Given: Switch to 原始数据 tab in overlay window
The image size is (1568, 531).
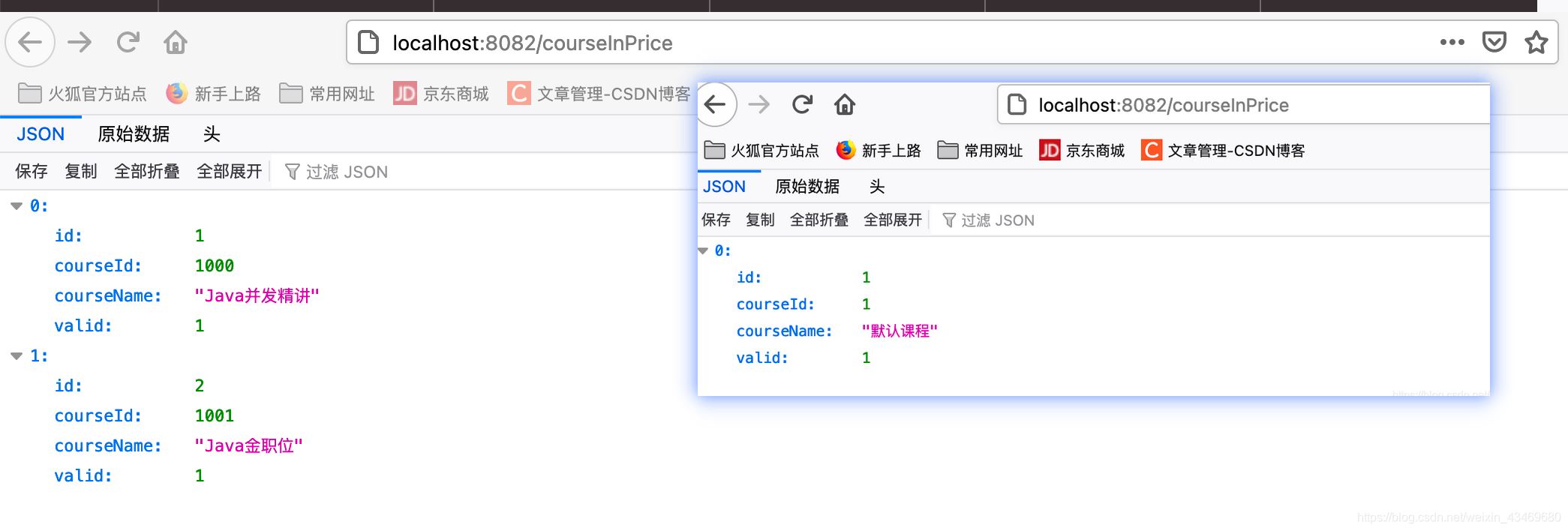Looking at the screenshot, I should pos(807,187).
